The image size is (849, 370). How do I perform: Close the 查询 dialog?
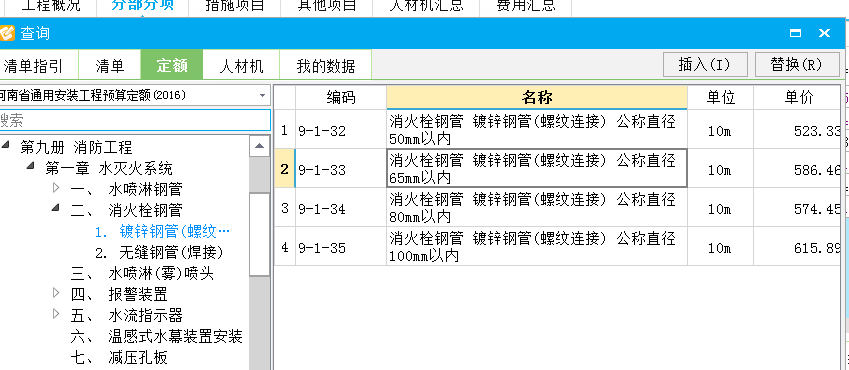825,34
